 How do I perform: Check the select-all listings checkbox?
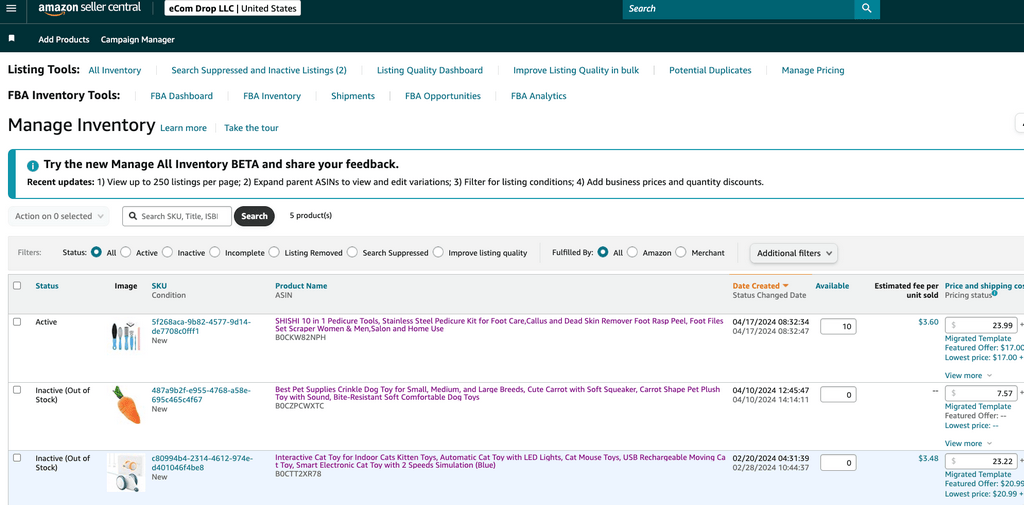[x=17, y=286]
